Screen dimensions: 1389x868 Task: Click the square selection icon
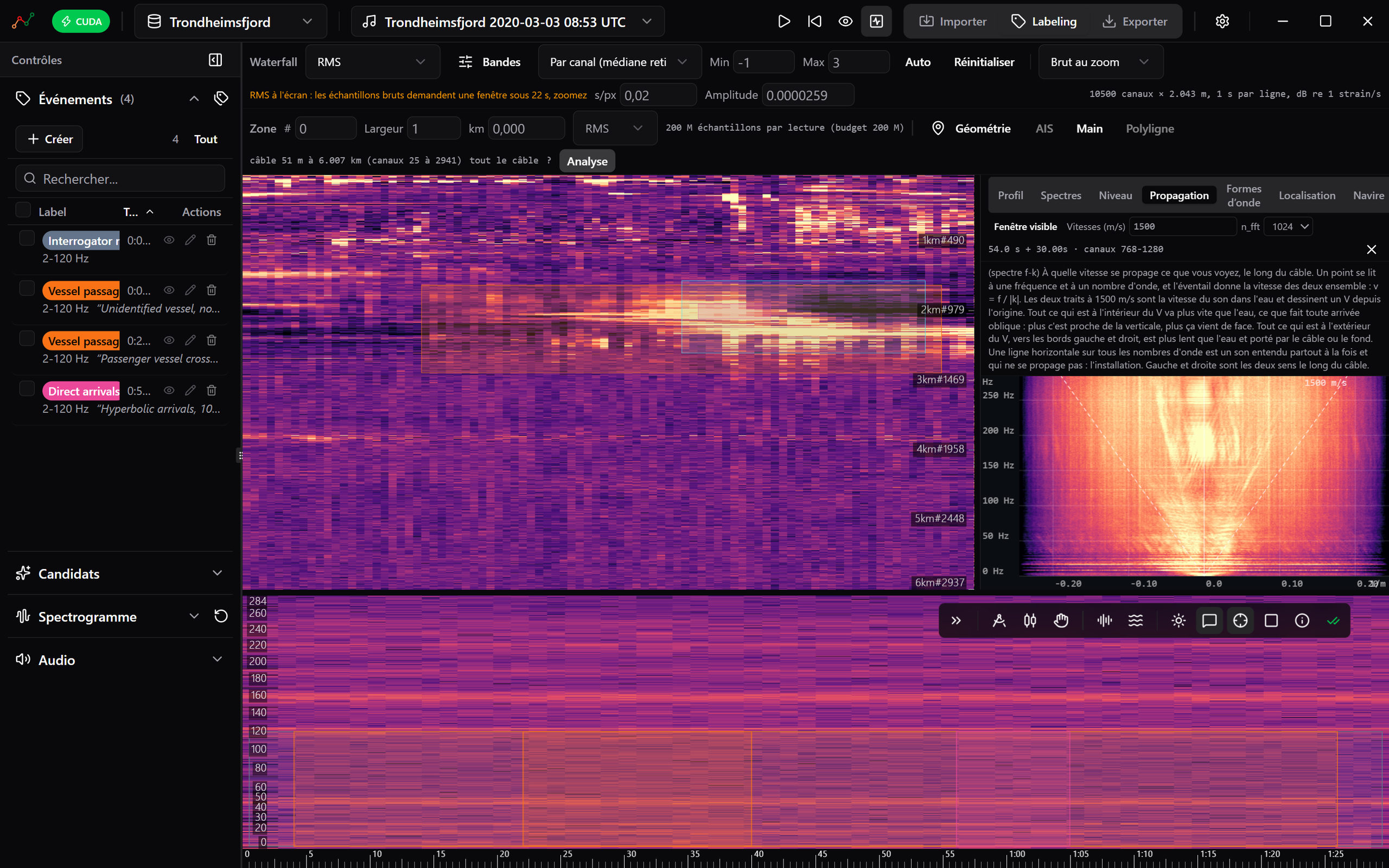[x=1271, y=621]
